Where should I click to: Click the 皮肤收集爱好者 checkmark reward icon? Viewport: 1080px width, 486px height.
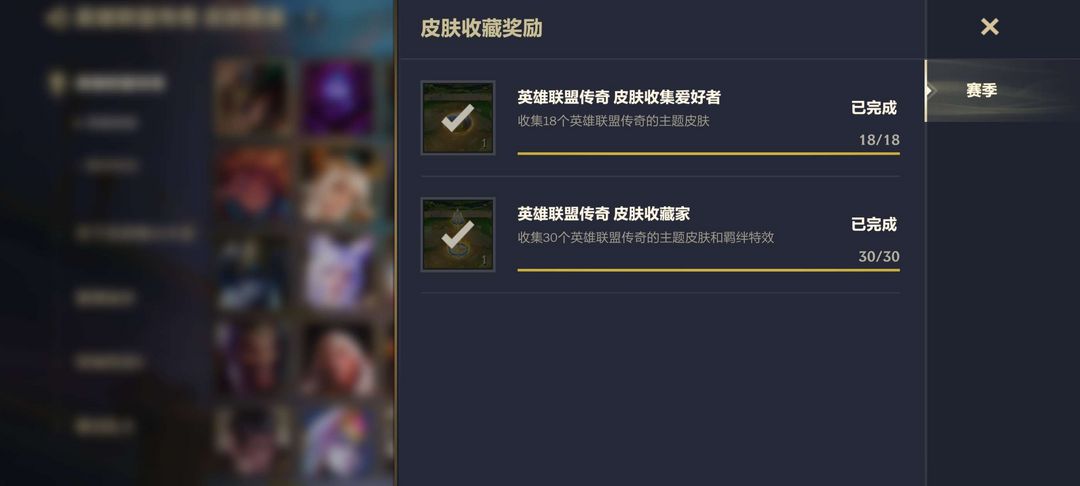coord(458,118)
